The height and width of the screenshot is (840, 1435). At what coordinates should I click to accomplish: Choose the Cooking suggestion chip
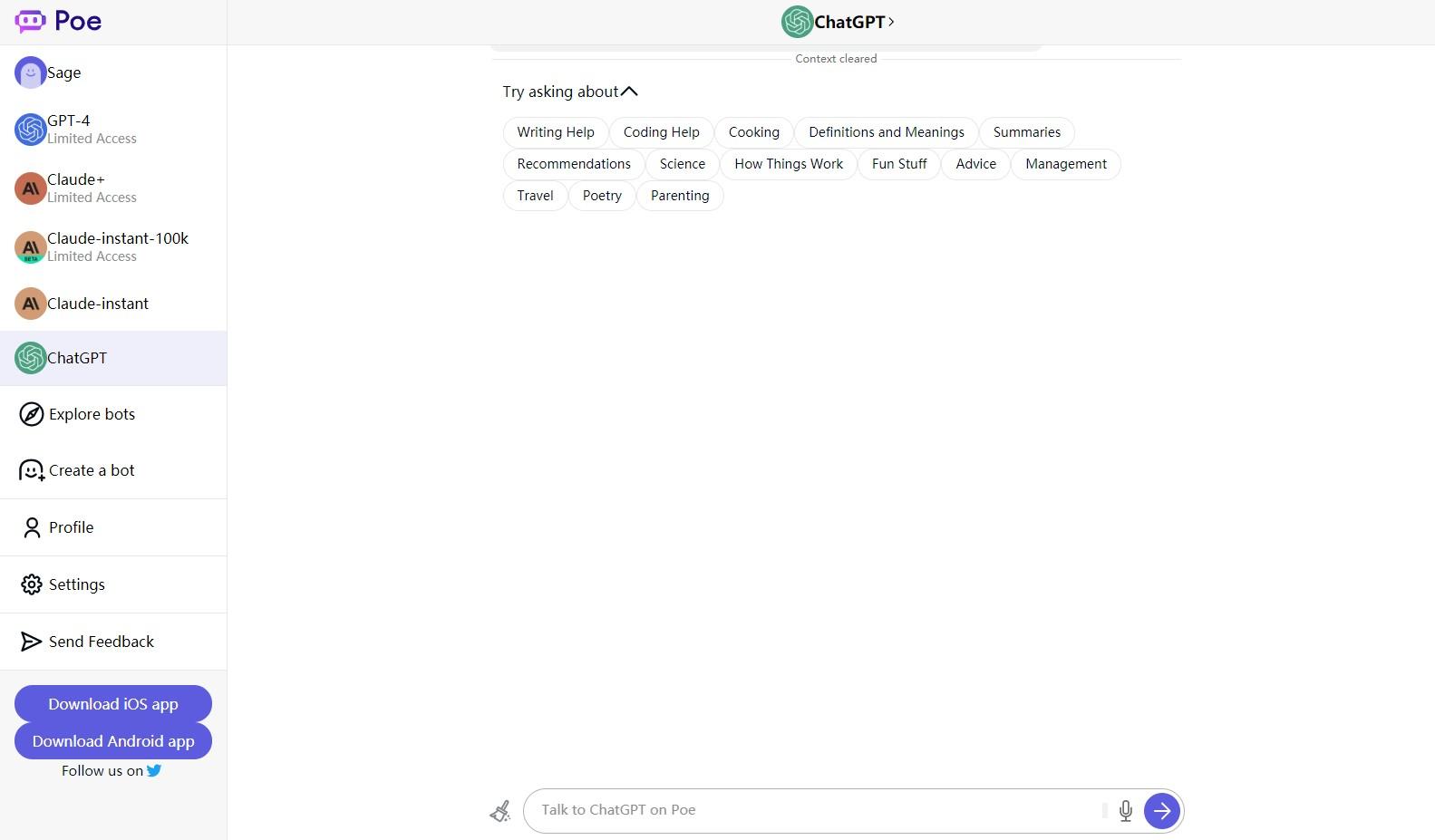(754, 132)
